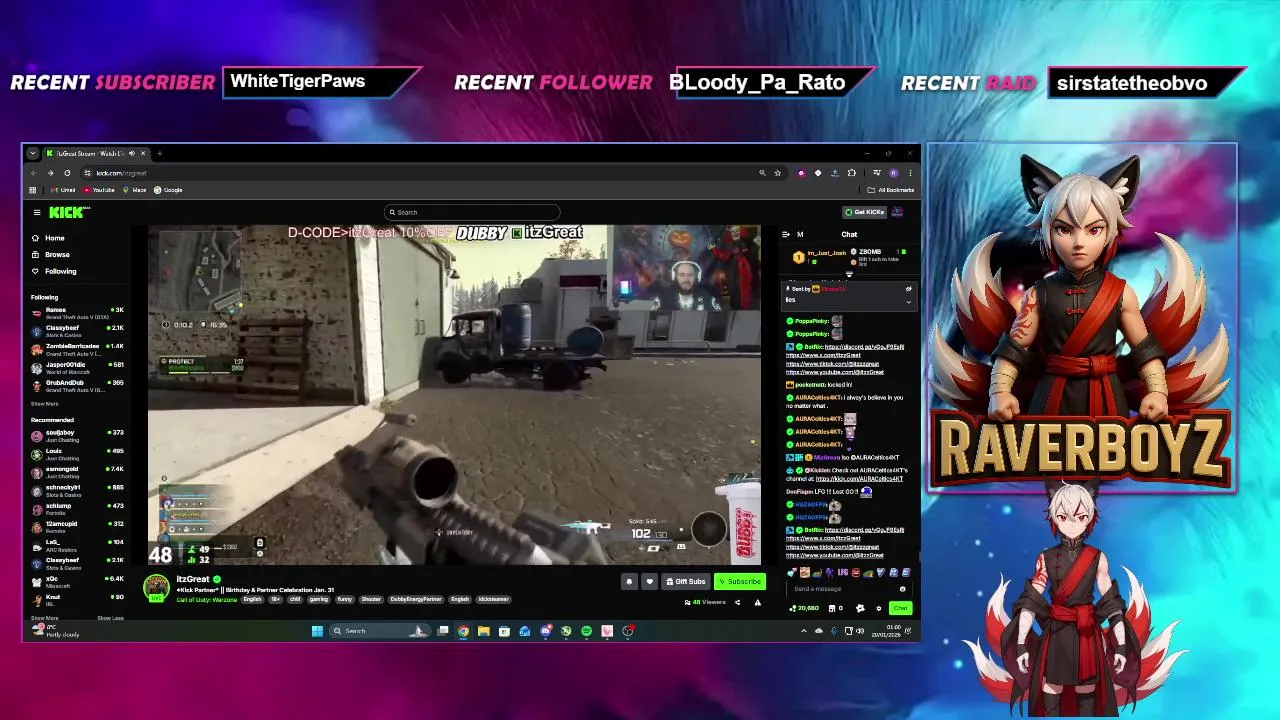Click the Shooter stream tag

tap(371, 599)
